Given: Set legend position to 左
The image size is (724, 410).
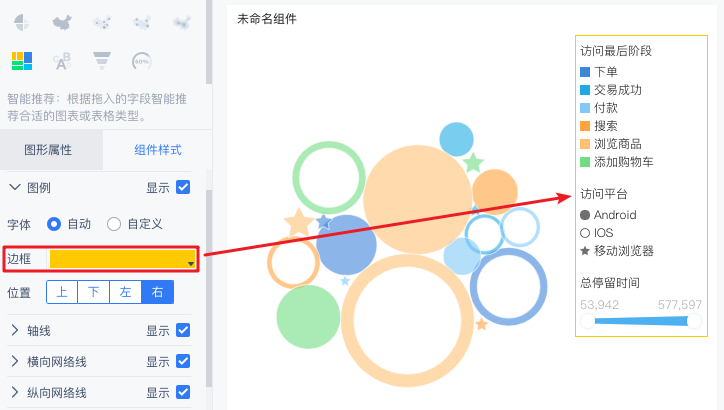Looking at the screenshot, I should coord(126,292).
